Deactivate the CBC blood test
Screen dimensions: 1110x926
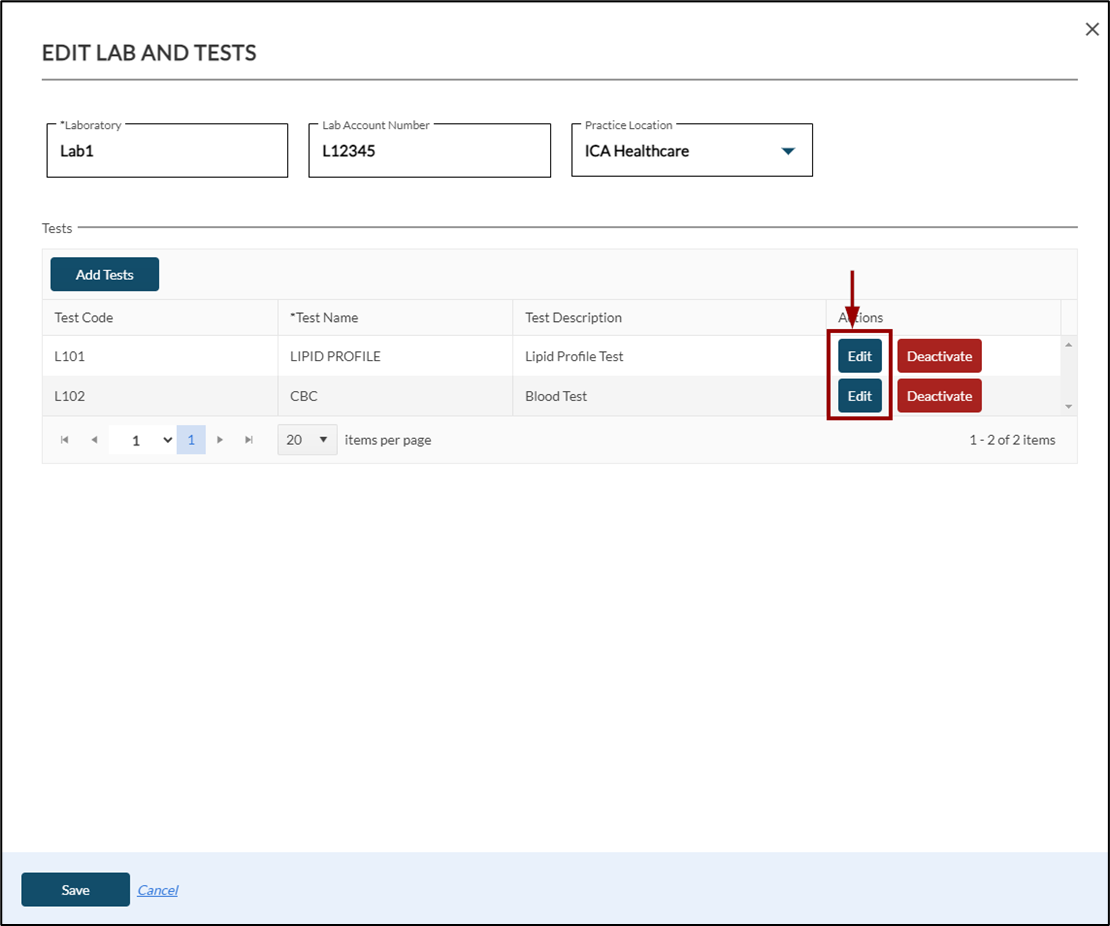click(939, 396)
